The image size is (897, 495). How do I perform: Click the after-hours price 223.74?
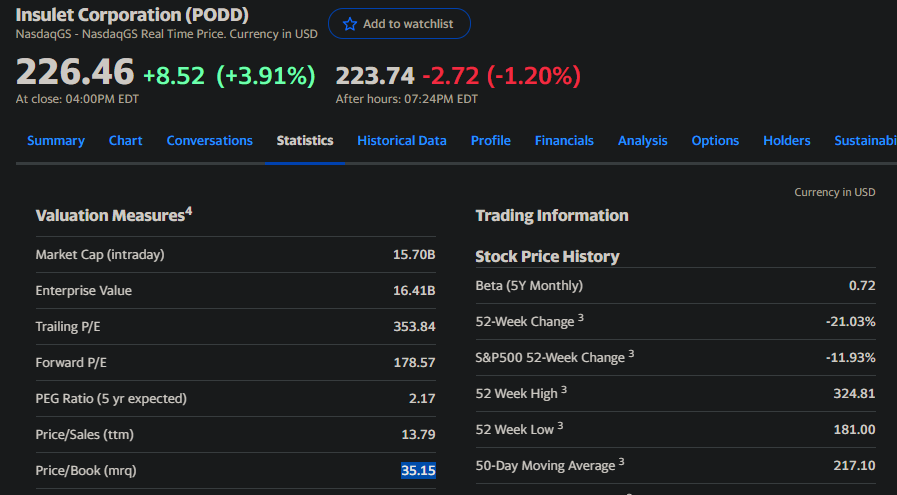(x=375, y=76)
